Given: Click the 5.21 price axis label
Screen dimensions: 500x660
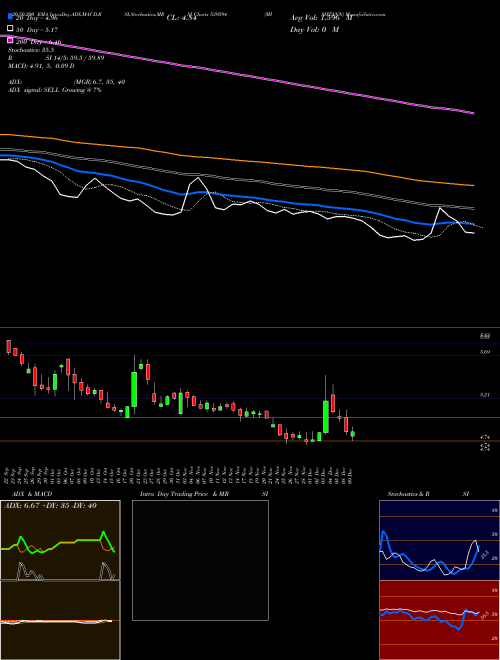Looking at the screenshot, I should pyautogui.click(x=484, y=395).
